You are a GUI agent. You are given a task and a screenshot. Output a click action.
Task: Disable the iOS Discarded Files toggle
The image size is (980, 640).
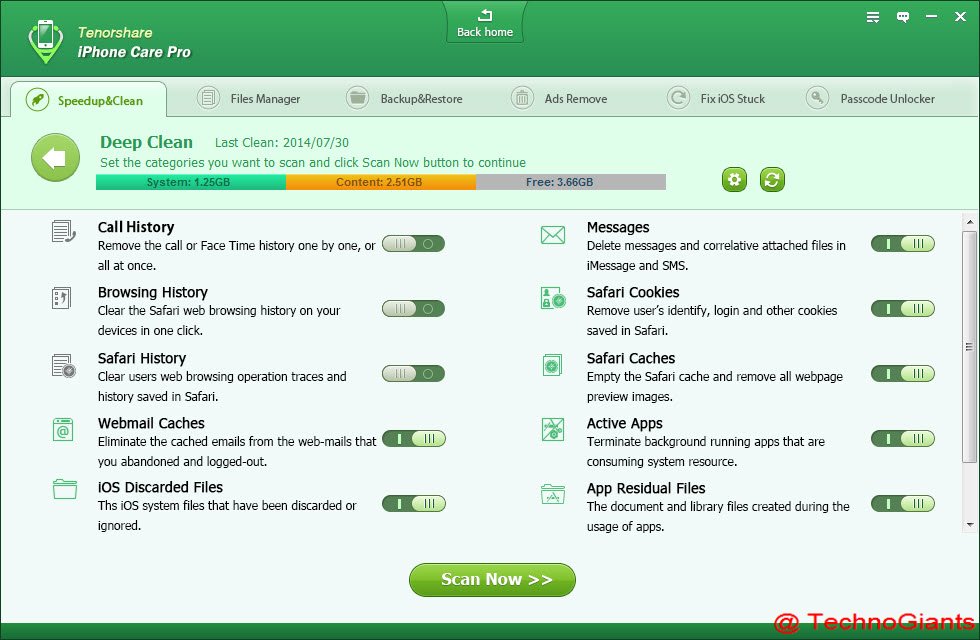414,504
